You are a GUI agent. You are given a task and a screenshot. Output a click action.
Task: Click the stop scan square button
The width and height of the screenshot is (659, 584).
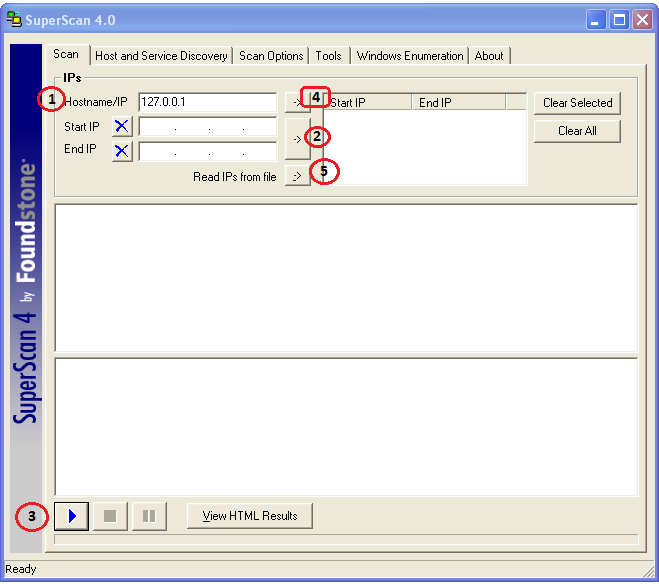pos(110,516)
